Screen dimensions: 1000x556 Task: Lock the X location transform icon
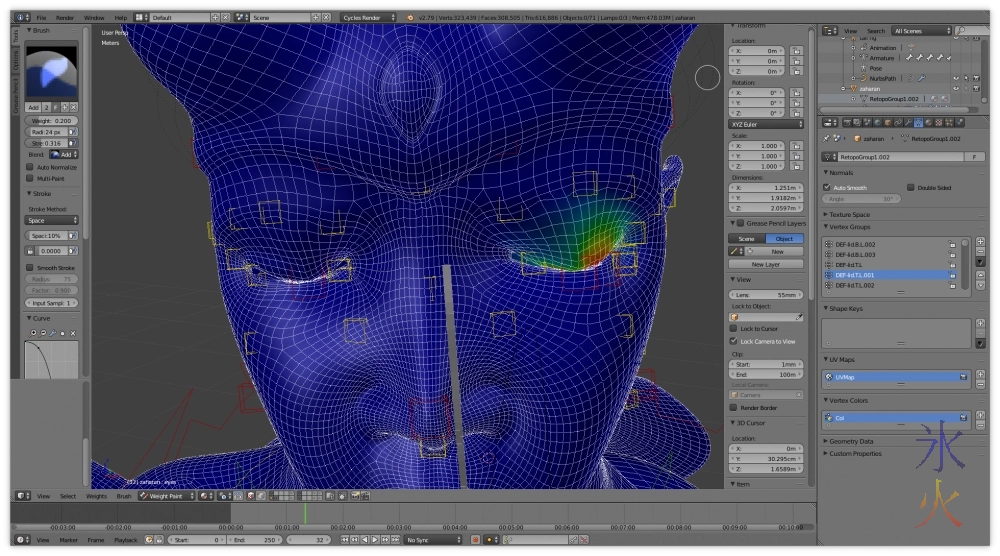point(799,50)
